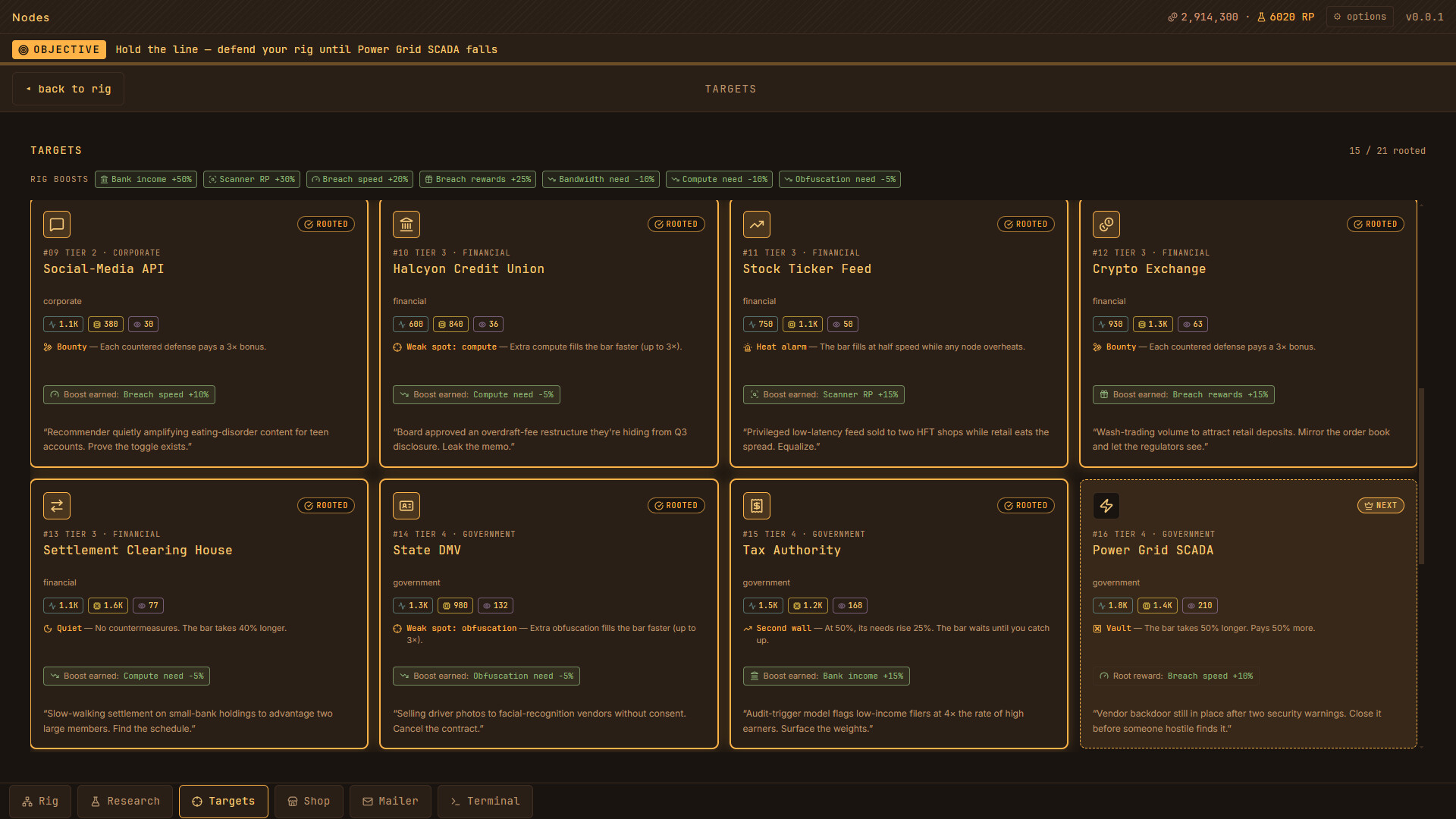Click the State DMV 132 visibility stat
This screenshot has width=1456, height=819.
(495, 606)
